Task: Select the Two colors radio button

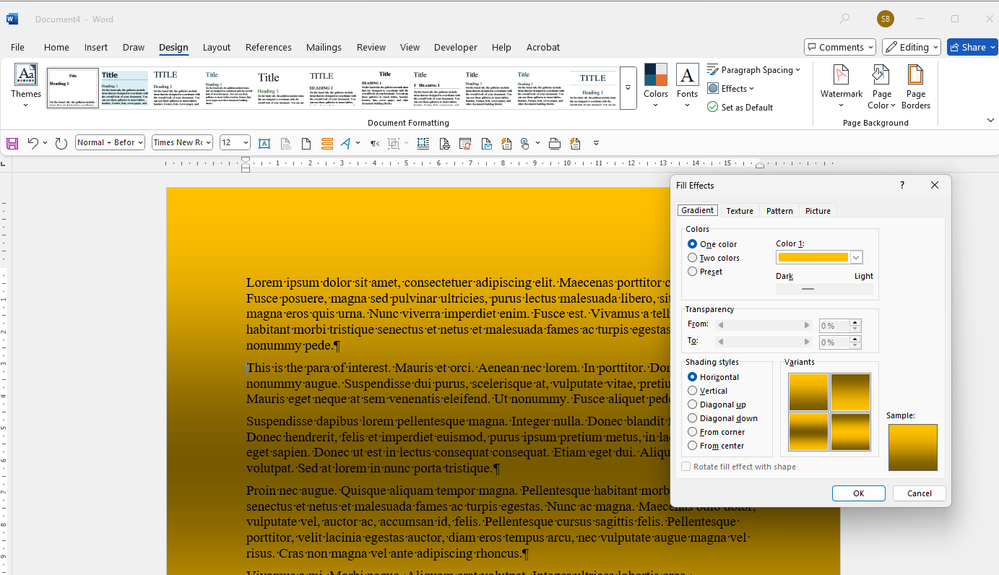Action: [x=693, y=258]
